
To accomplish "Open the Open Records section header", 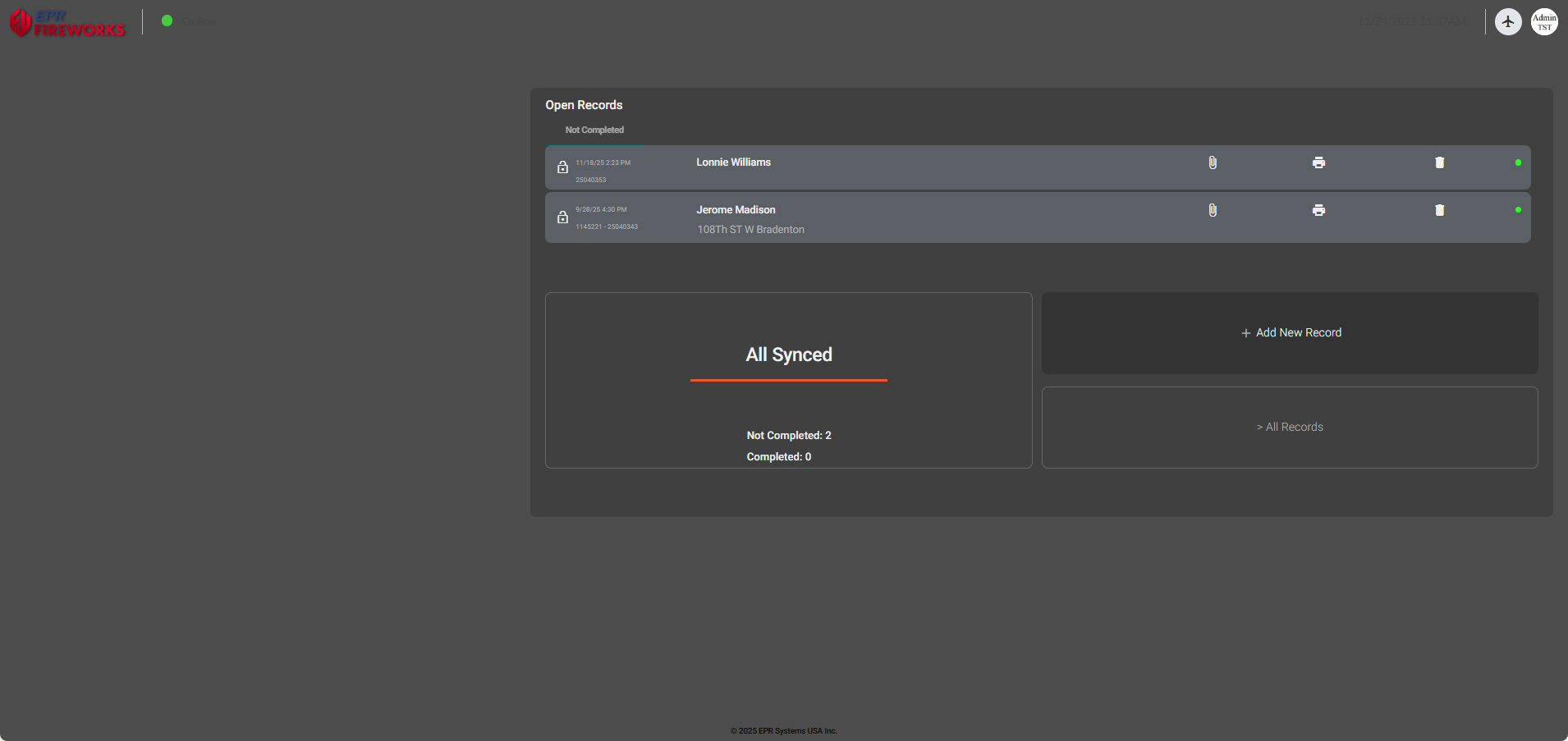I will [584, 105].
